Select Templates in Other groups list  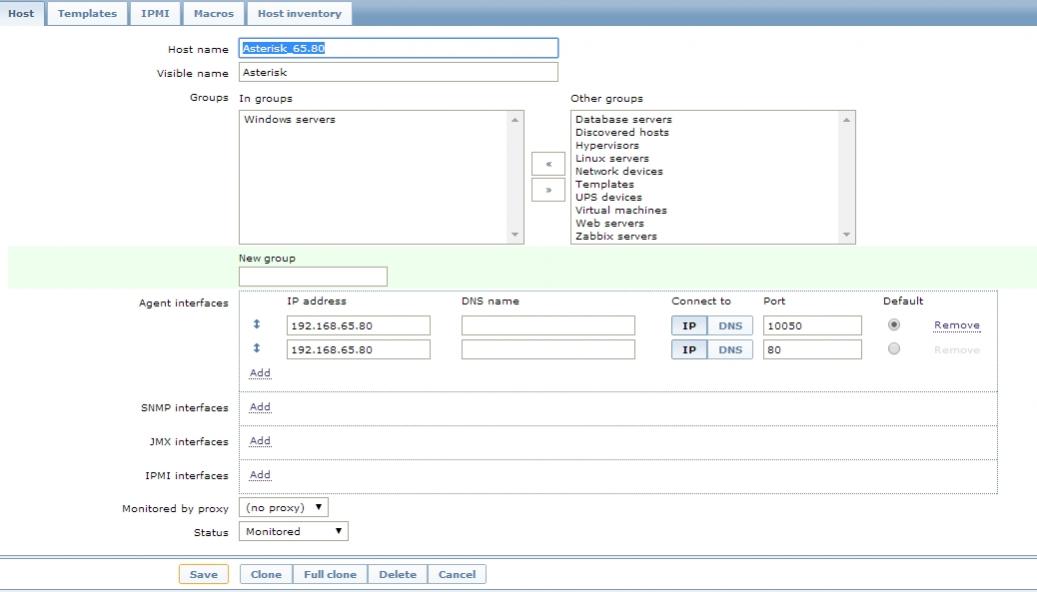click(604, 185)
